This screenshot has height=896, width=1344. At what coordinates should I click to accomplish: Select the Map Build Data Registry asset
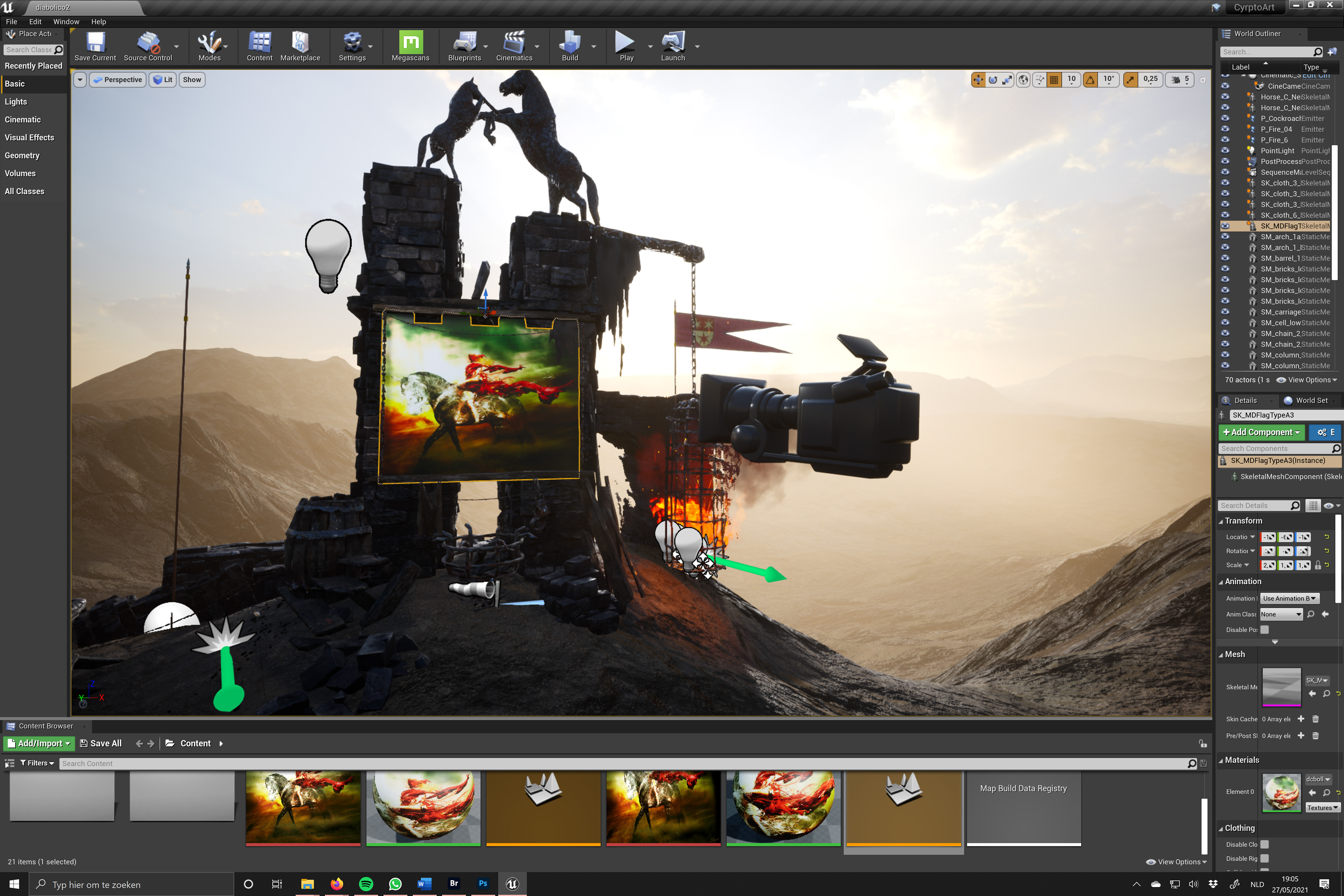pyautogui.click(x=1023, y=808)
